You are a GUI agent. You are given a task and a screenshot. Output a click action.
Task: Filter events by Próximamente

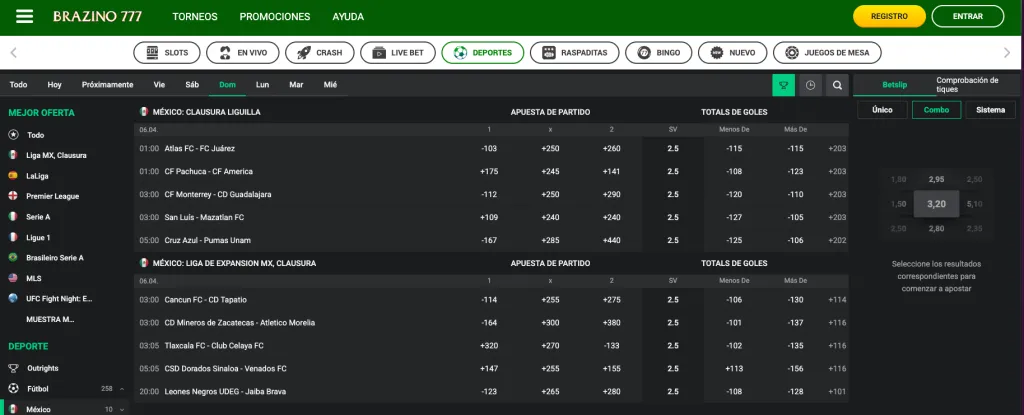[x=107, y=85]
